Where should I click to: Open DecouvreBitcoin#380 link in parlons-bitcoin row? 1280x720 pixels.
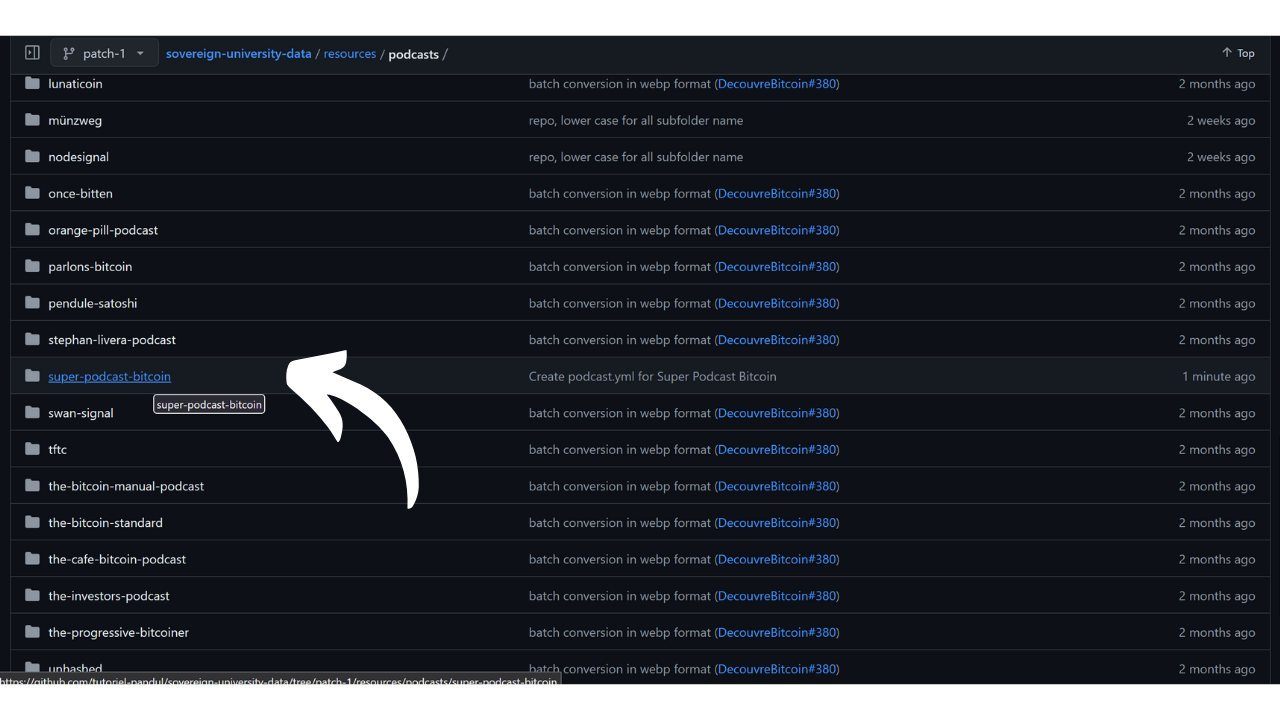(777, 267)
